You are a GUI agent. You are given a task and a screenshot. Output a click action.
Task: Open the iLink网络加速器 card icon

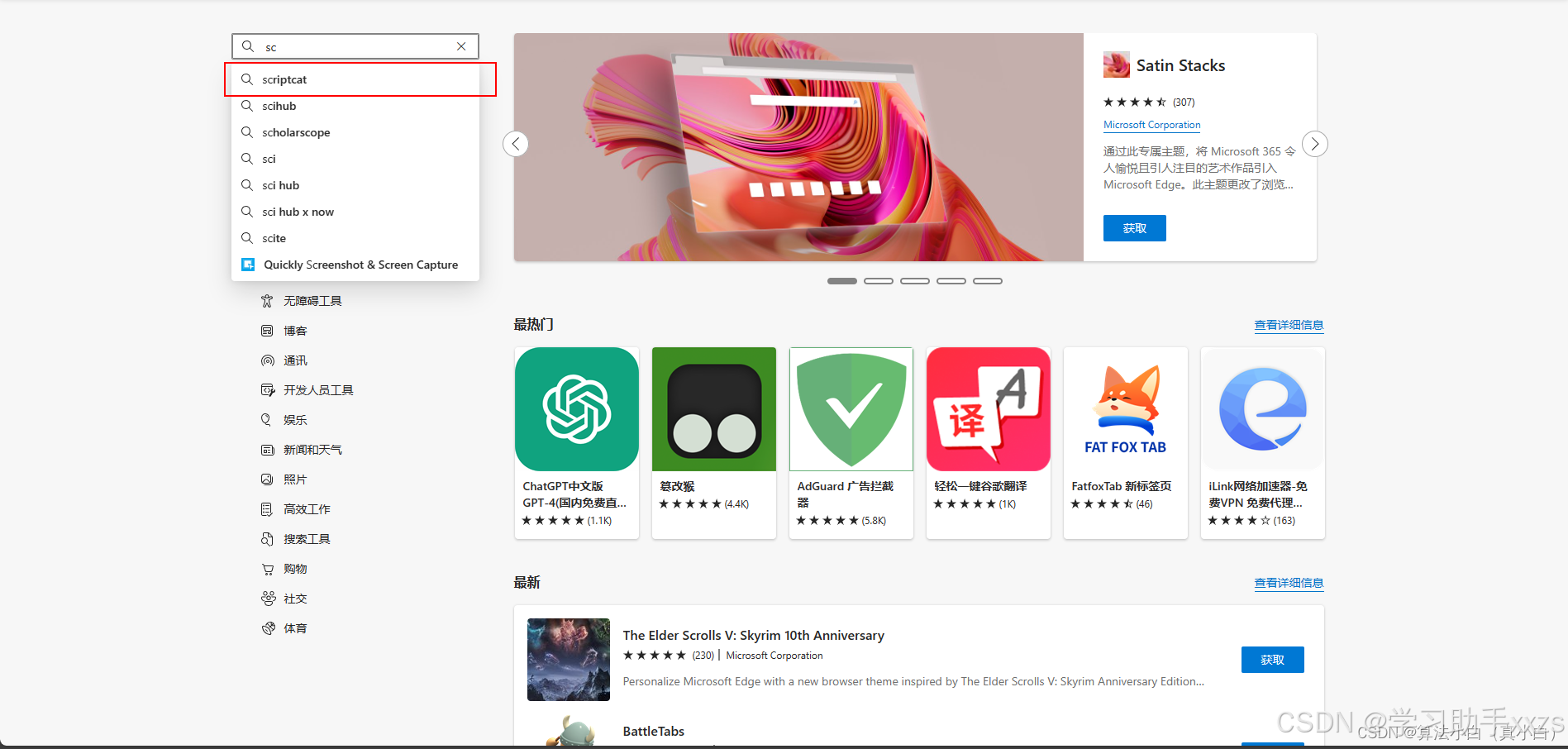(1263, 409)
